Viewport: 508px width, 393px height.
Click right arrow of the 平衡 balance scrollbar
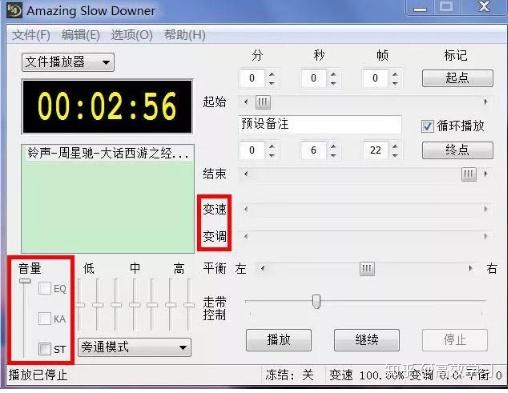click(x=470, y=268)
